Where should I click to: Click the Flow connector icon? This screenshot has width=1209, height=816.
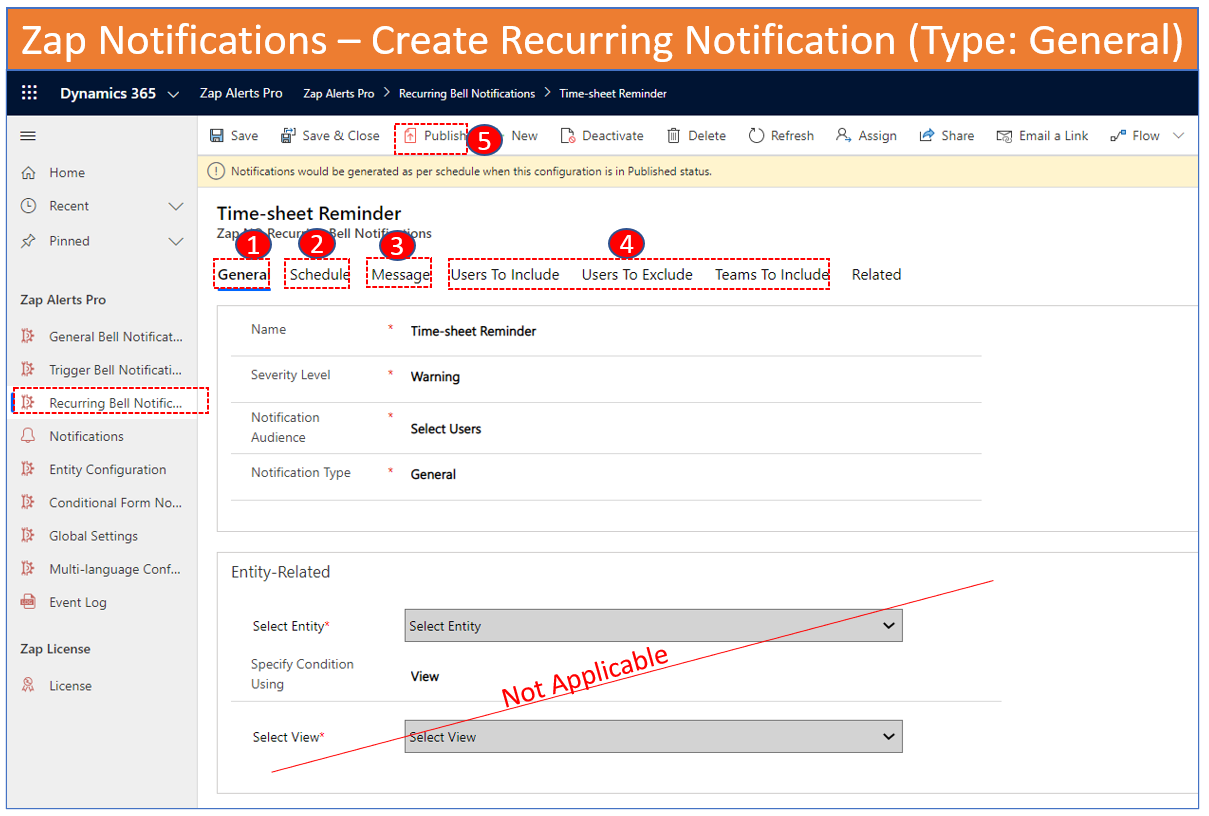[1118, 136]
